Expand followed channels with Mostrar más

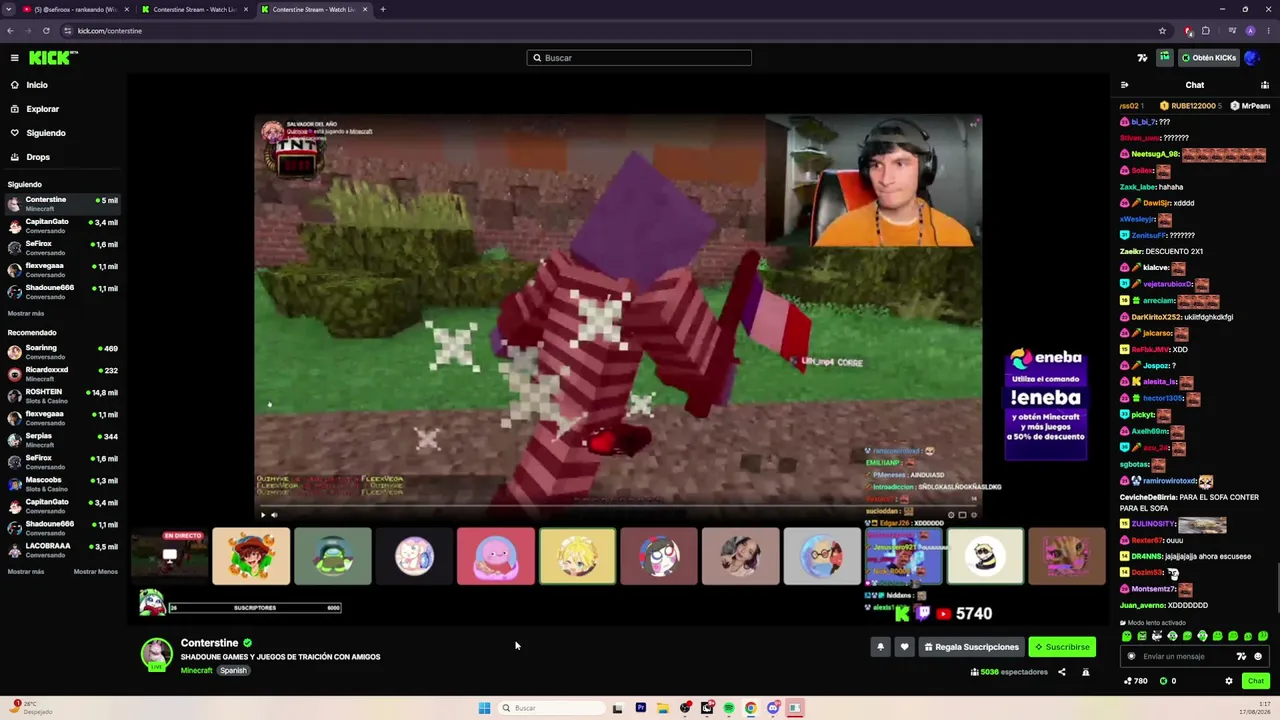pyautogui.click(x=26, y=314)
